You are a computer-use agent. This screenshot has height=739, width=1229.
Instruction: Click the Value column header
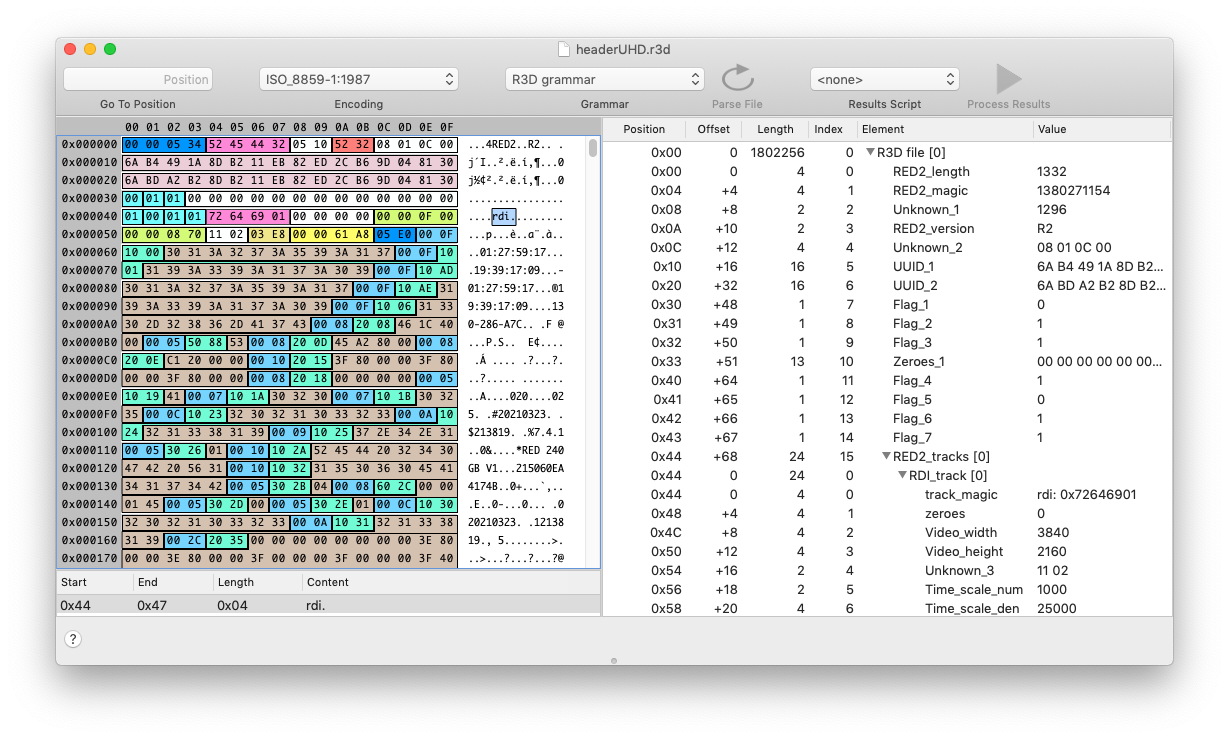click(1100, 129)
